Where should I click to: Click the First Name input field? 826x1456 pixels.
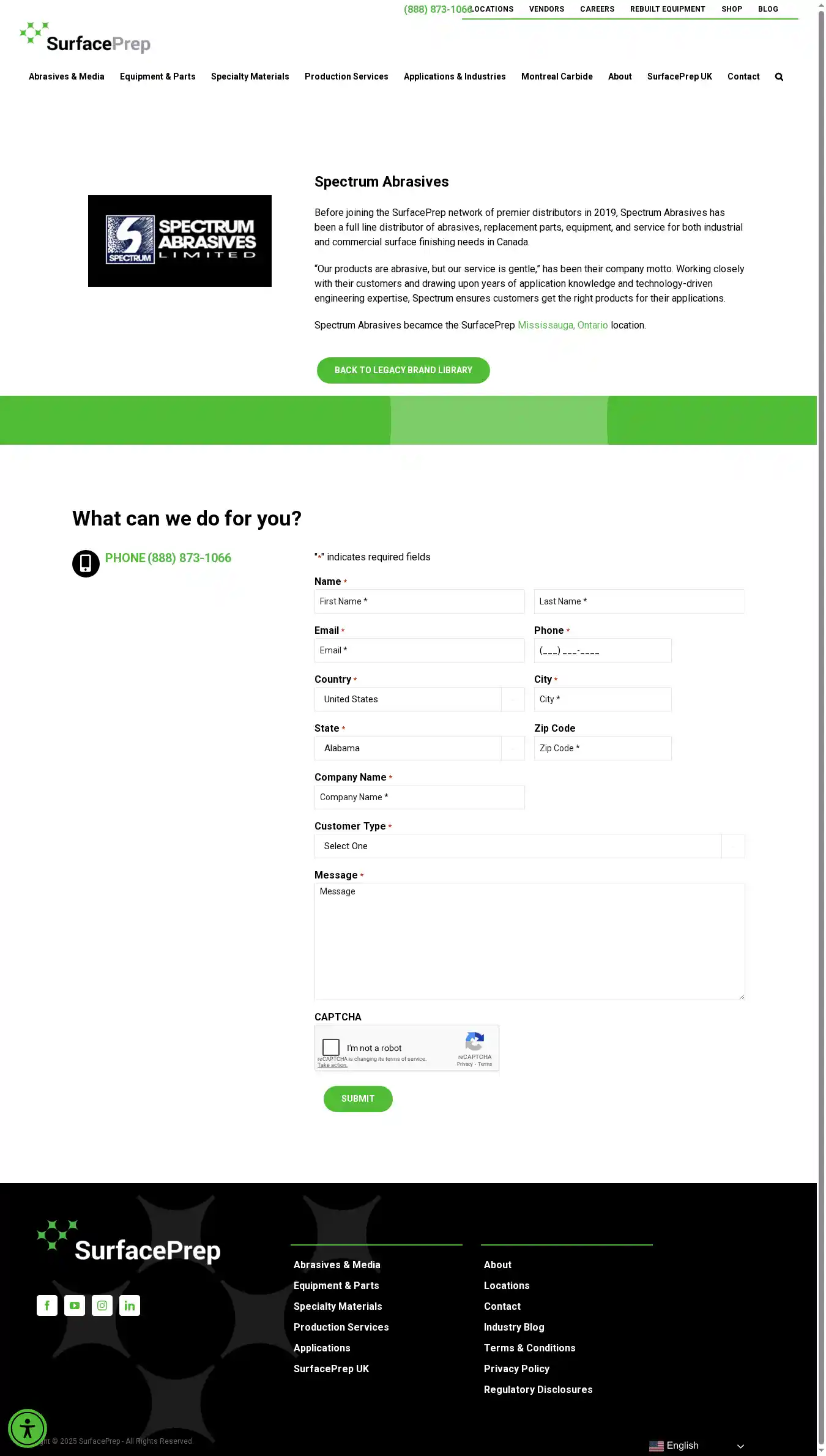click(419, 601)
